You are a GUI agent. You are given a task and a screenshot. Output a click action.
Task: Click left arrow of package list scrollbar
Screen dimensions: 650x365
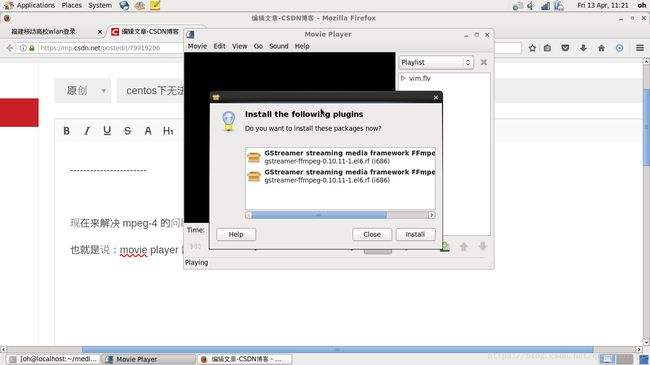coord(248,215)
